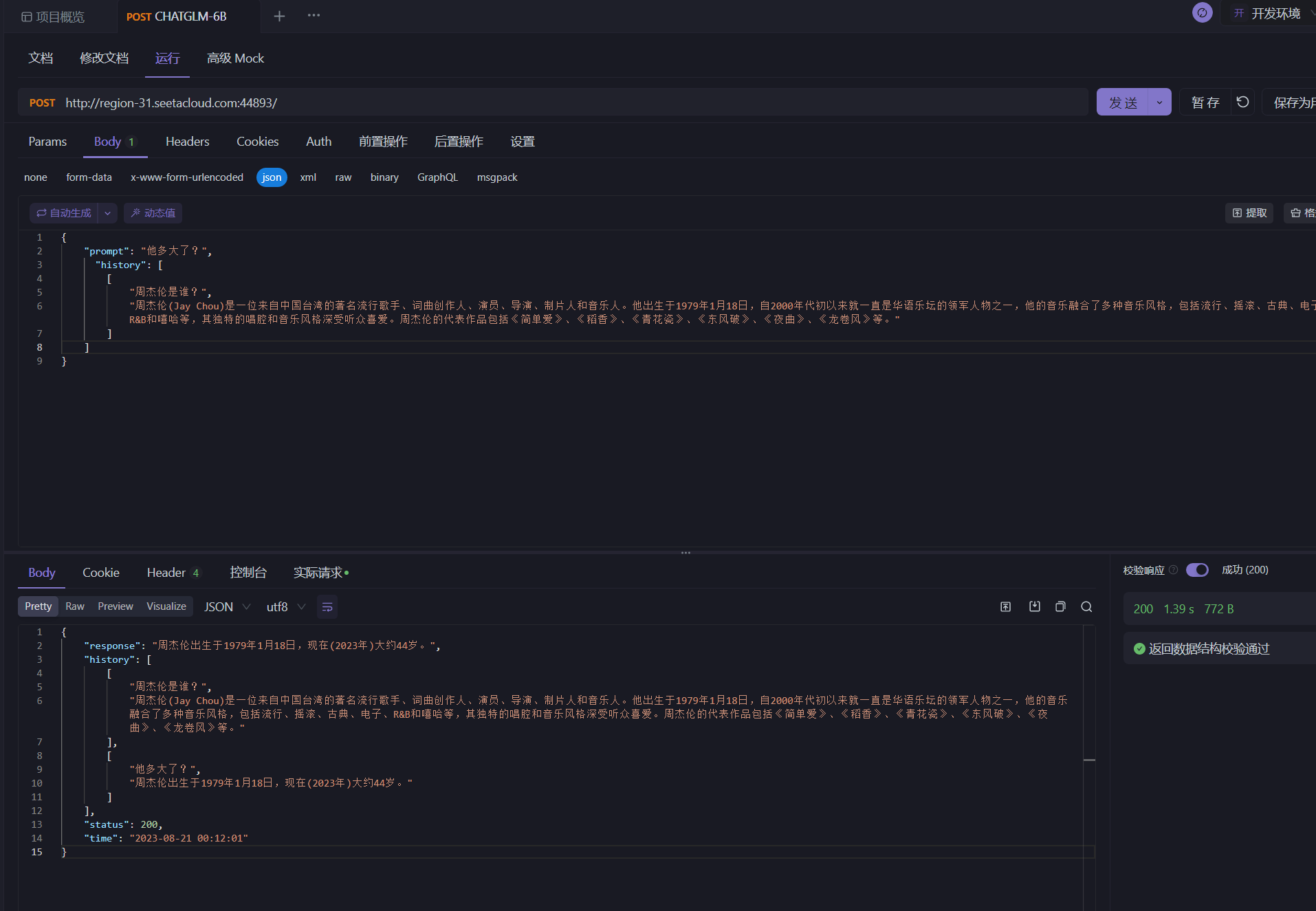Select the binary body type
Image resolution: width=1316 pixels, height=911 pixels.
(x=384, y=177)
